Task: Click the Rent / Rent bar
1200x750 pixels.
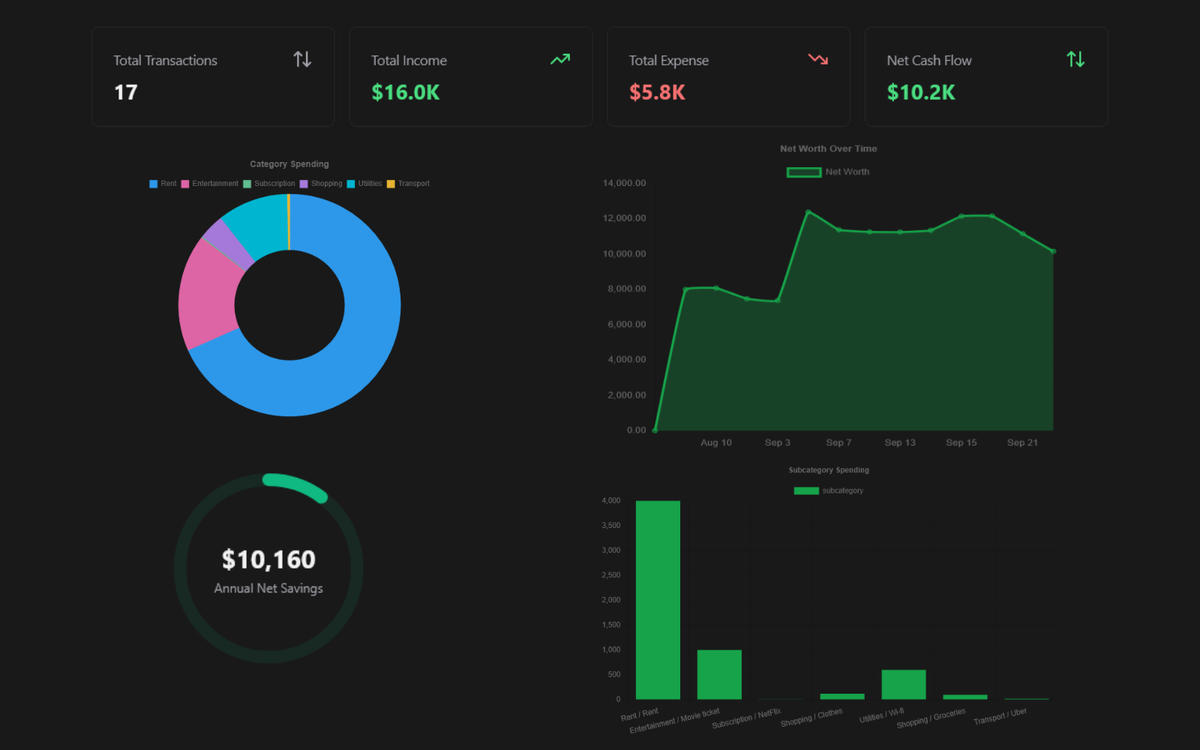Action: pos(658,600)
